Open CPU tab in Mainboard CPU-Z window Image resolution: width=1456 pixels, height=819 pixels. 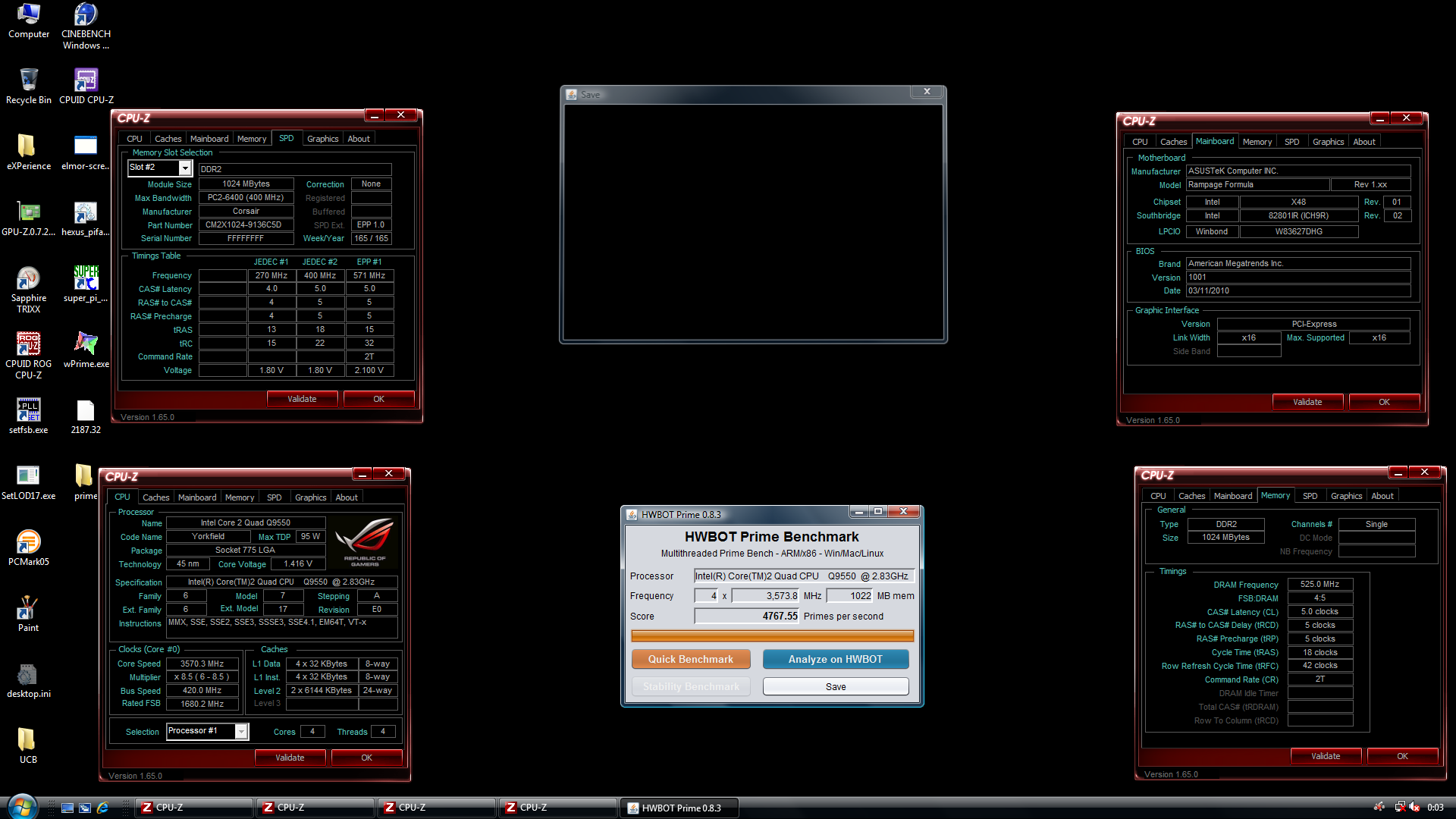[x=1140, y=142]
